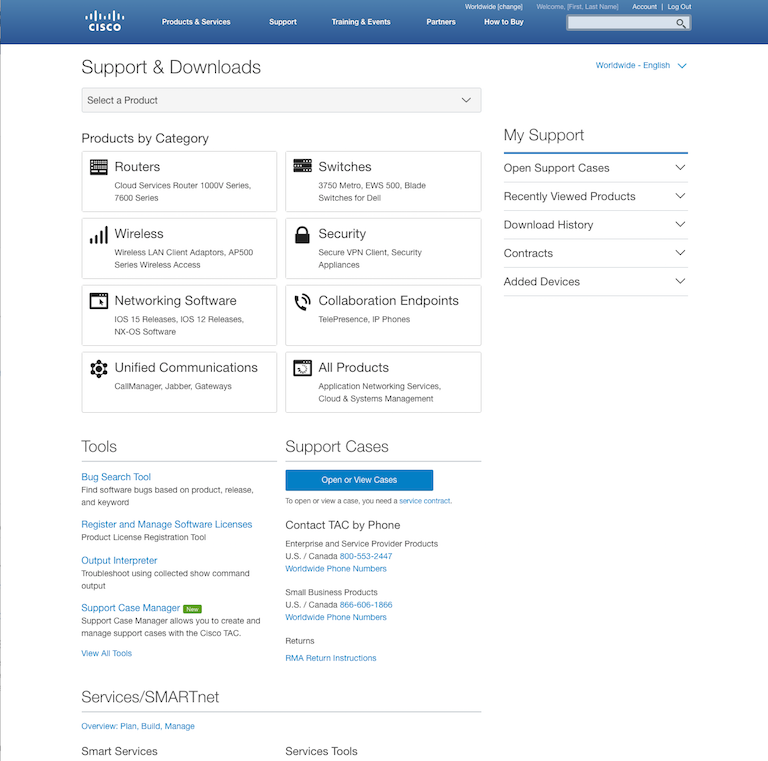The image size is (768, 761).
Task: Open Register and Manage Software Licenses
Action: click(x=167, y=524)
